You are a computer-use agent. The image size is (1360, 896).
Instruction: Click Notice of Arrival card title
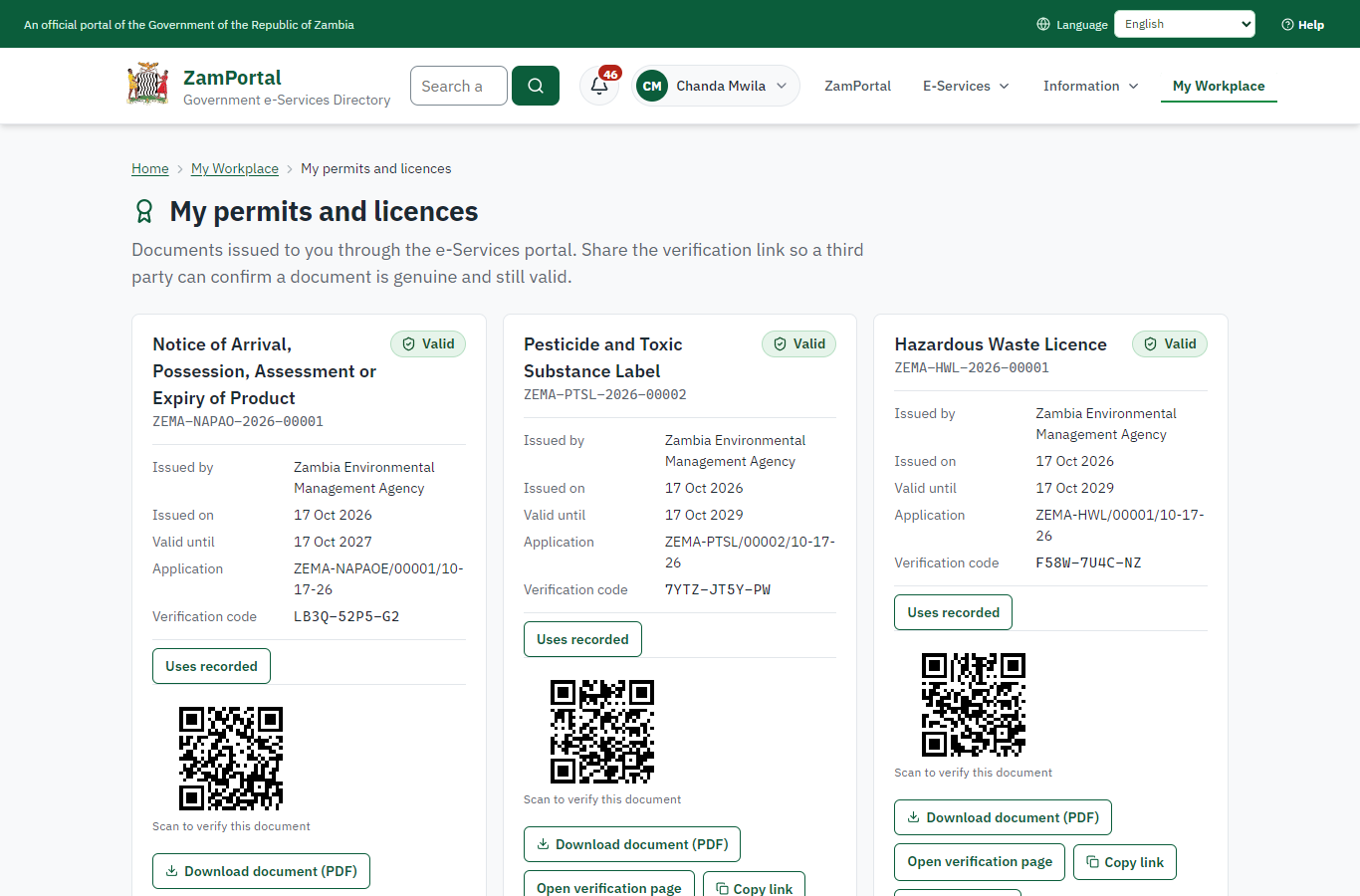point(265,370)
